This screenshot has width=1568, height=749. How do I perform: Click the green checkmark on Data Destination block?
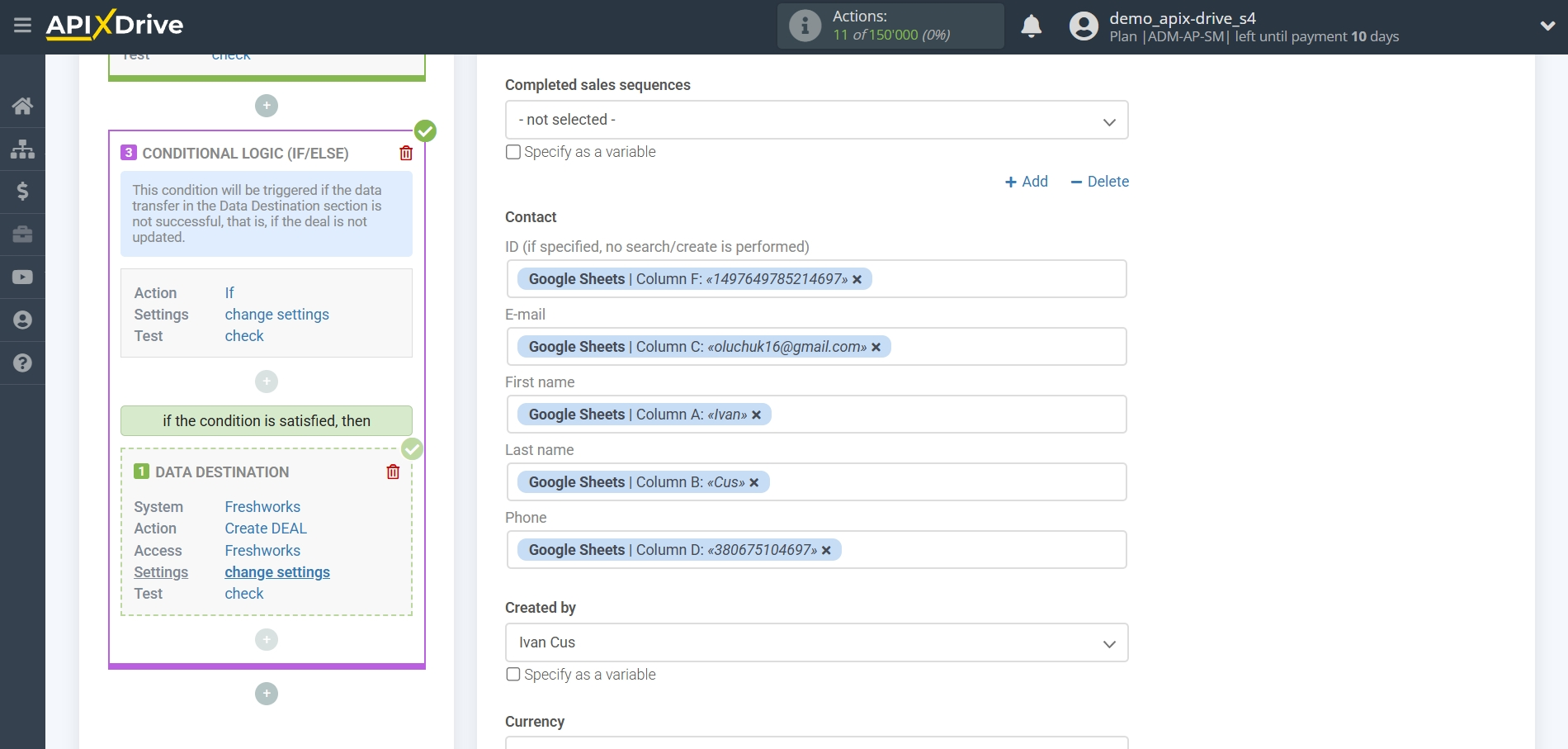pos(412,448)
